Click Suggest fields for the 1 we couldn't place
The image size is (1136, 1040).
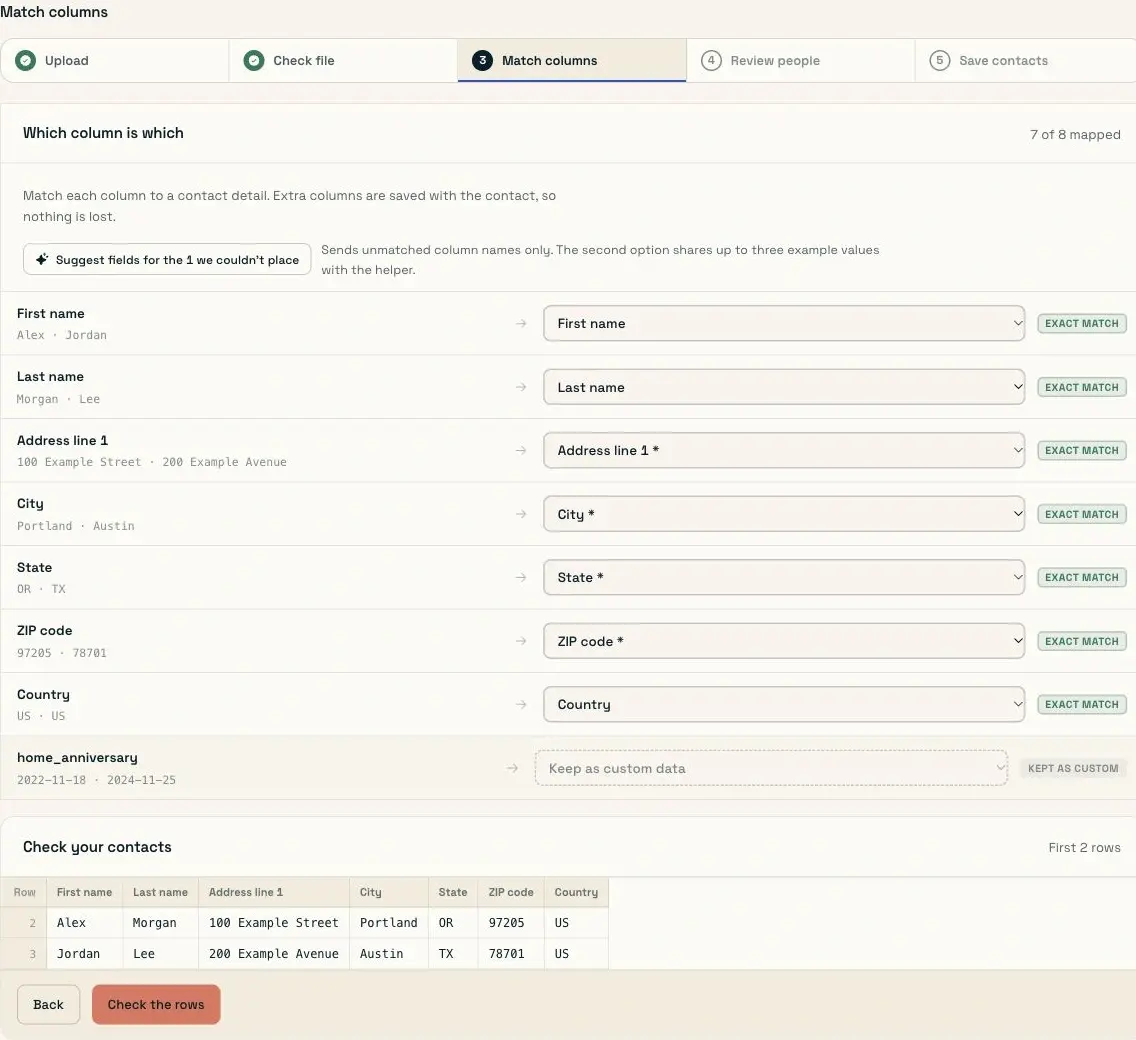click(x=167, y=259)
